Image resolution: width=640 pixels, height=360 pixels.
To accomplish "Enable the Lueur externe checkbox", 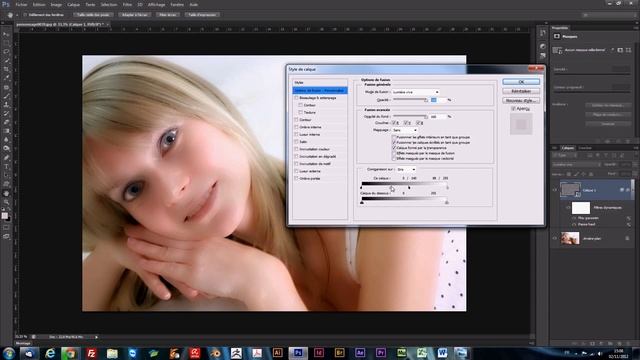I will (x=296, y=171).
